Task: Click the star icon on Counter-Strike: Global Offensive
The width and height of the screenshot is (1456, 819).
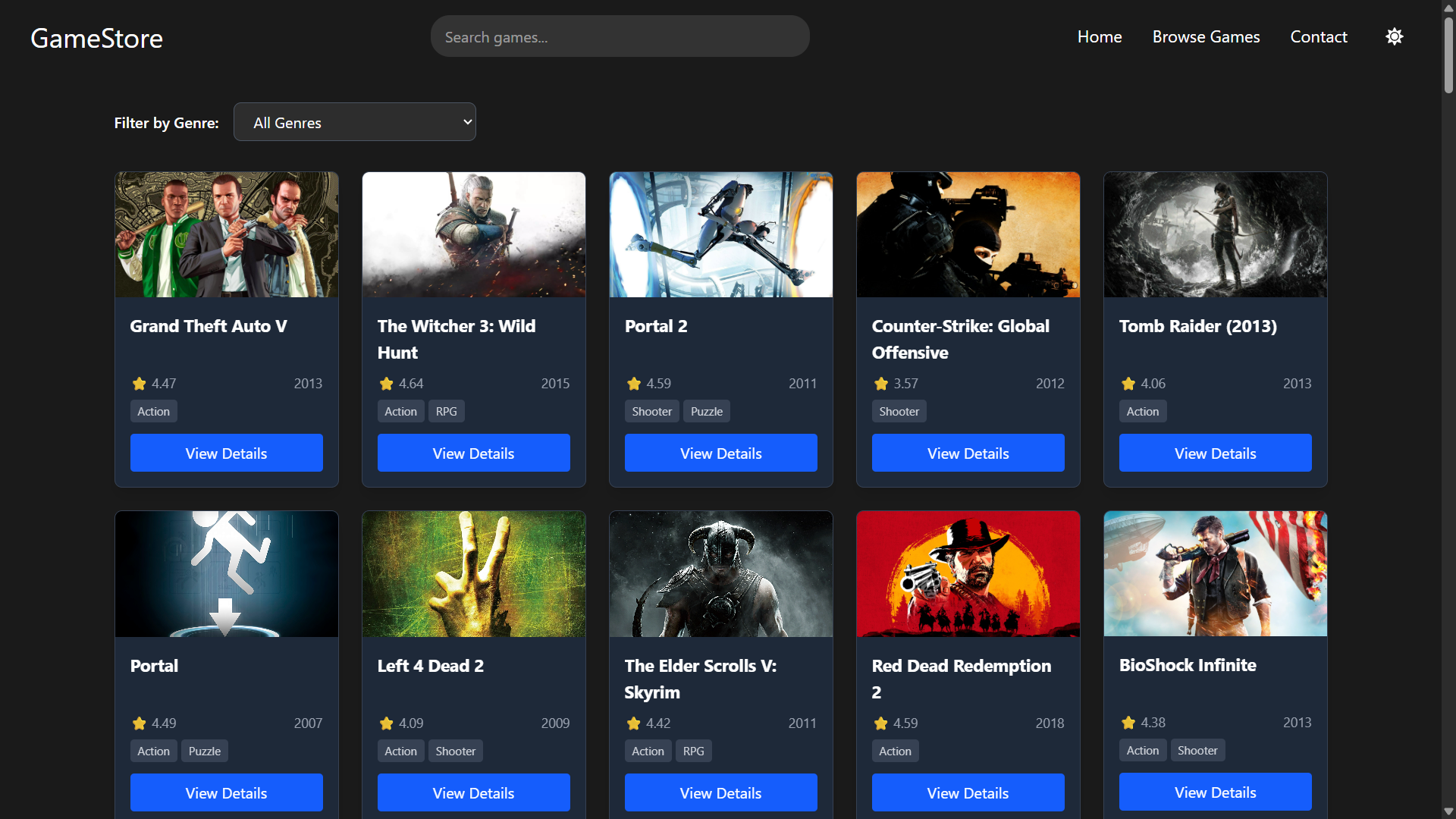Action: [x=880, y=384]
